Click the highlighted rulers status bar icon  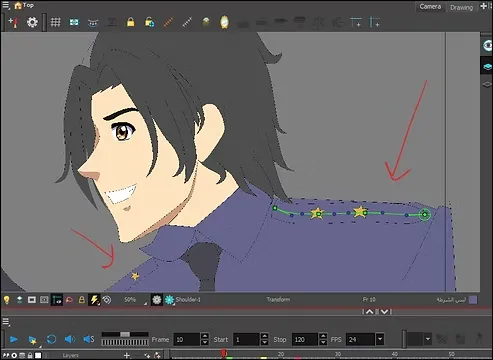(x=57, y=300)
